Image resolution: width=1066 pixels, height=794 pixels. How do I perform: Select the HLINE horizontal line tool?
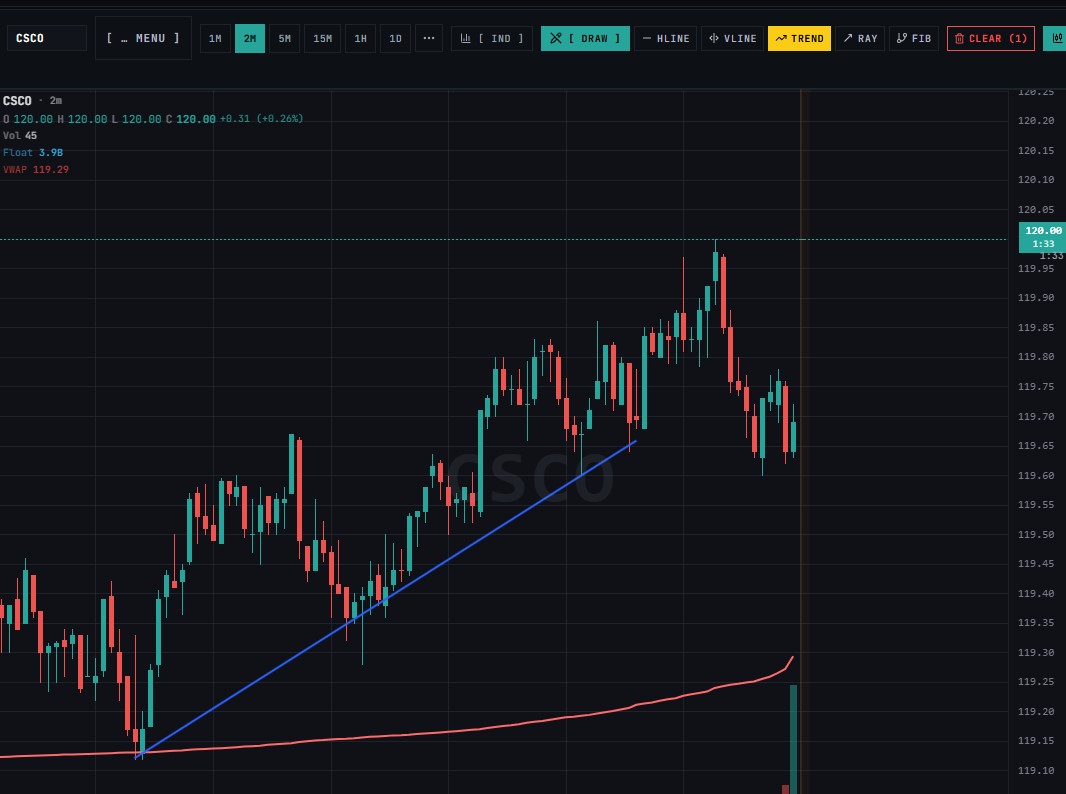pyautogui.click(x=666, y=38)
